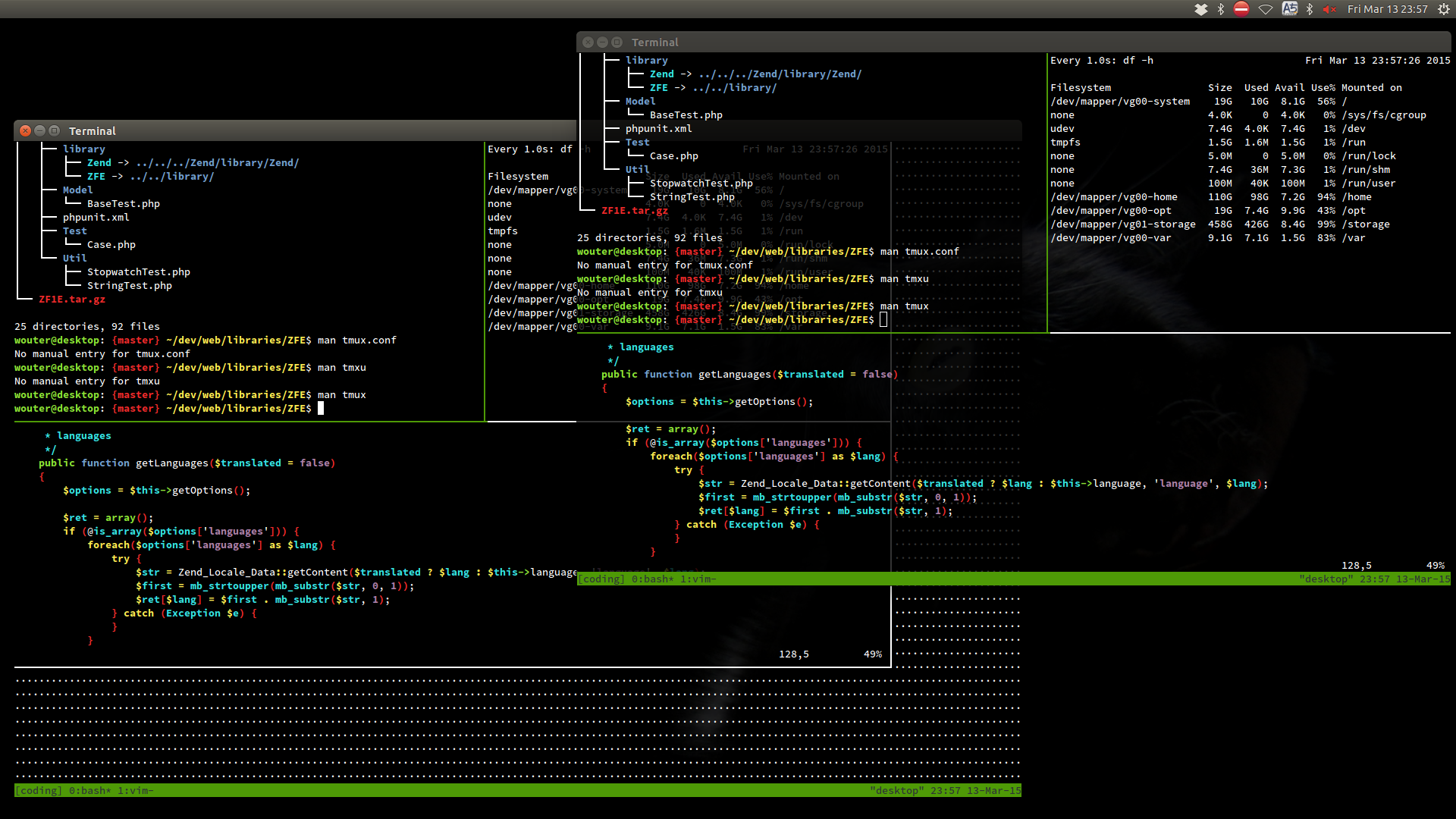
Task: Click "man tmux.conf" command in left window
Action: pos(357,340)
